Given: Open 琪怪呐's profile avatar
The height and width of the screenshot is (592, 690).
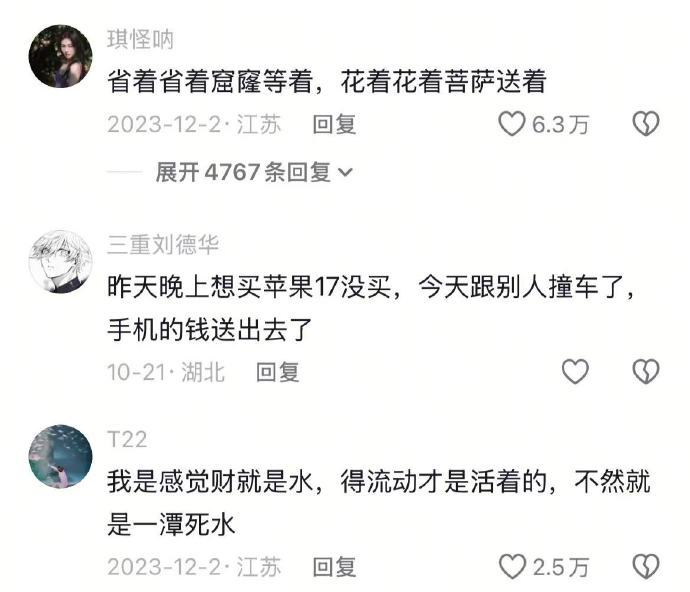Looking at the screenshot, I should click(61, 56).
